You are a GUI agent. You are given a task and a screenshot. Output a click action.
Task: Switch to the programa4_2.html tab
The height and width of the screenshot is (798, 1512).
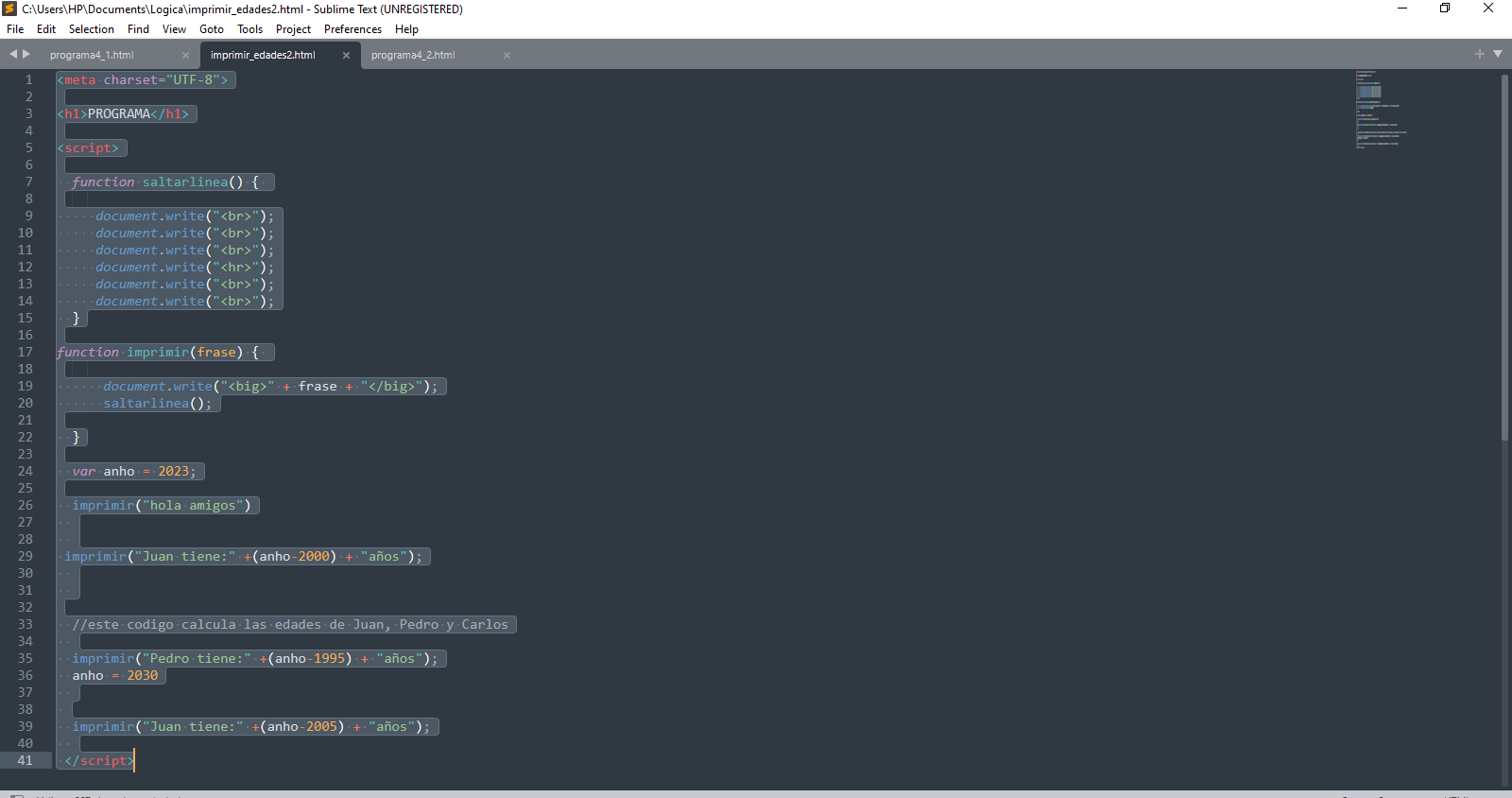click(413, 55)
